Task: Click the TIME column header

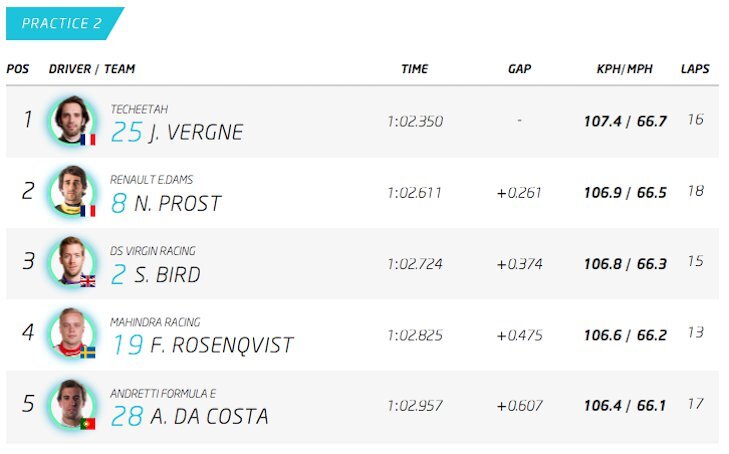Action: click(415, 69)
